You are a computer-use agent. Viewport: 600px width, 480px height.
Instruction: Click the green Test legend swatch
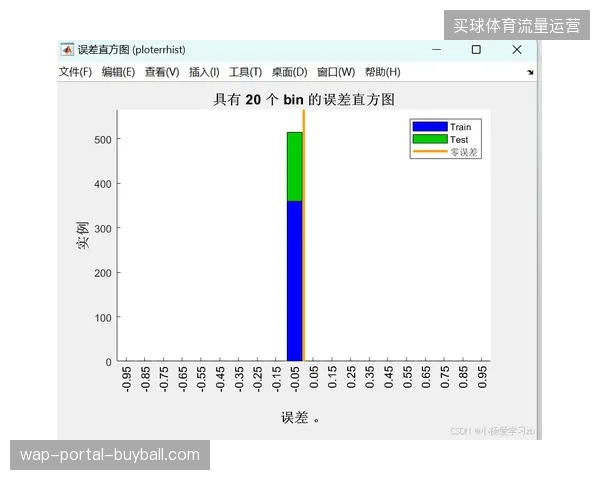(430, 139)
